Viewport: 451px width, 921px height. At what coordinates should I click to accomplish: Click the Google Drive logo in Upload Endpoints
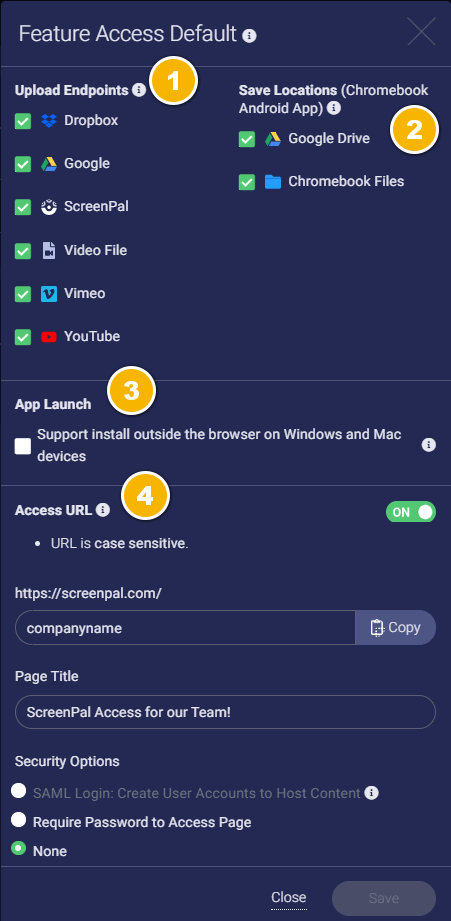[x=49, y=164]
